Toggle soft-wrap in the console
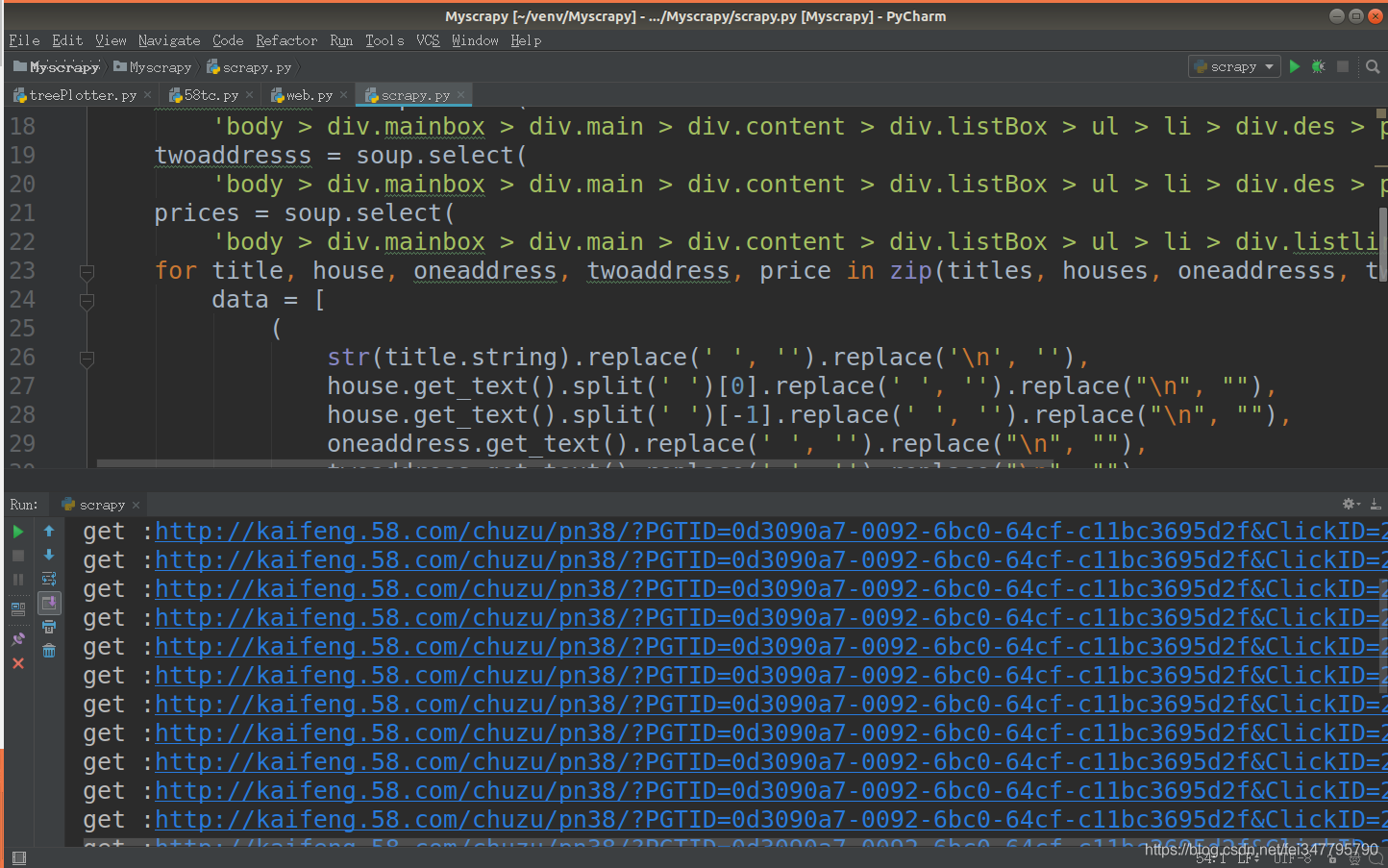The height and width of the screenshot is (868, 1388). (x=49, y=579)
